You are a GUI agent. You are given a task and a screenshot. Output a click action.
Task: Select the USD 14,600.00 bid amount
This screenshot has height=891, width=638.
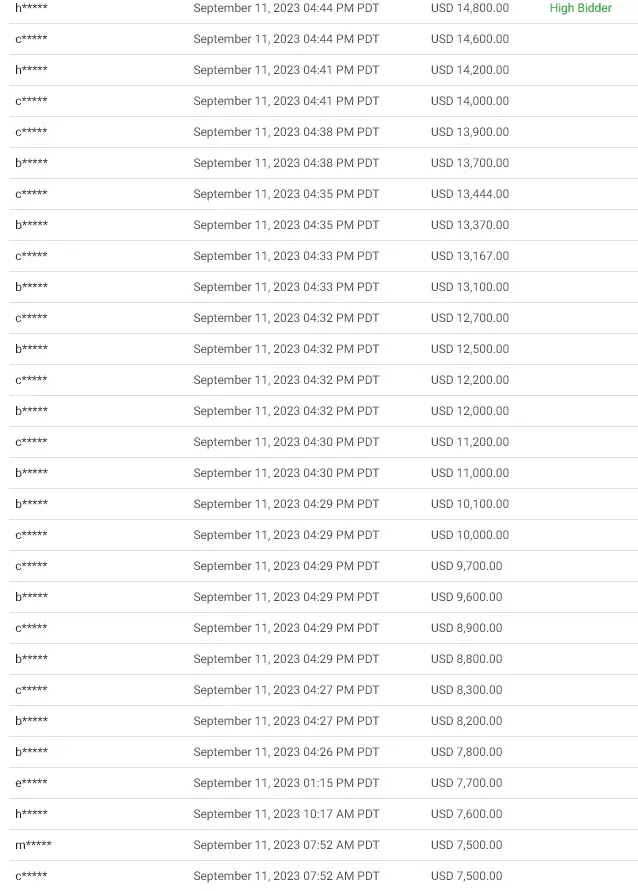click(x=470, y=39)
